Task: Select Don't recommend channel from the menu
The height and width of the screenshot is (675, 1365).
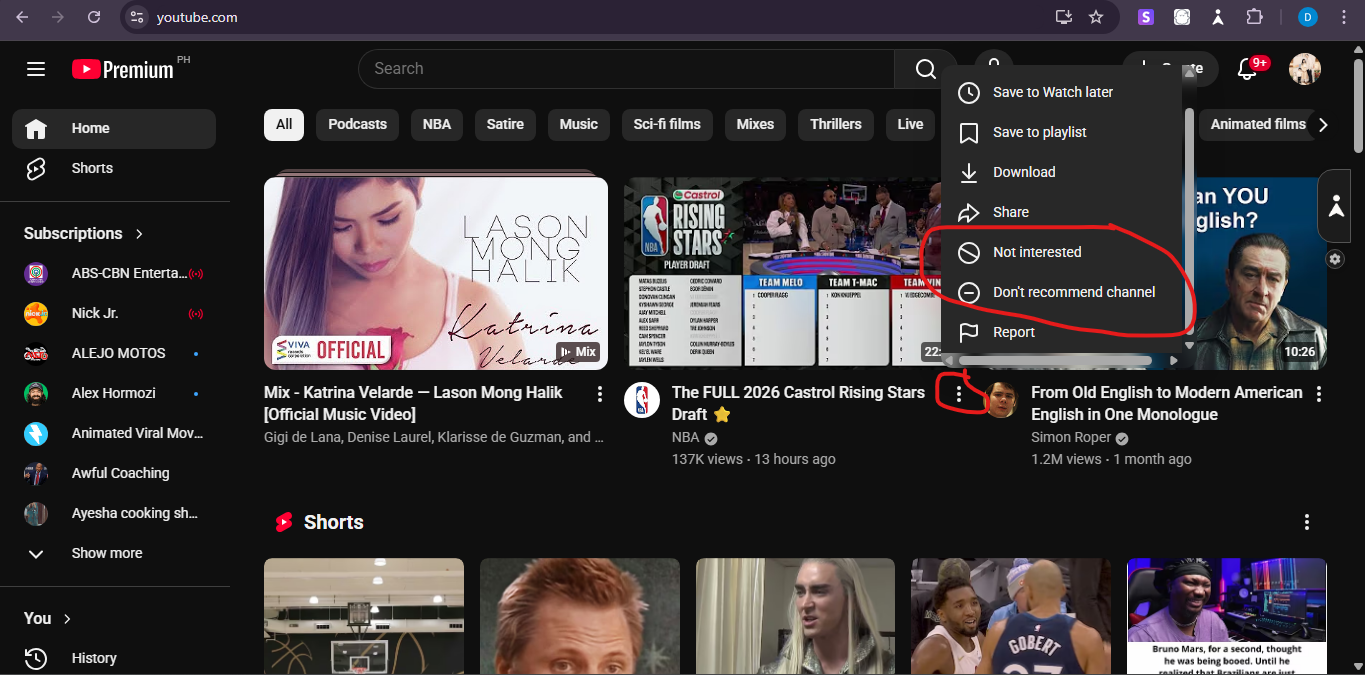Action: click(x=1075, y=292)
